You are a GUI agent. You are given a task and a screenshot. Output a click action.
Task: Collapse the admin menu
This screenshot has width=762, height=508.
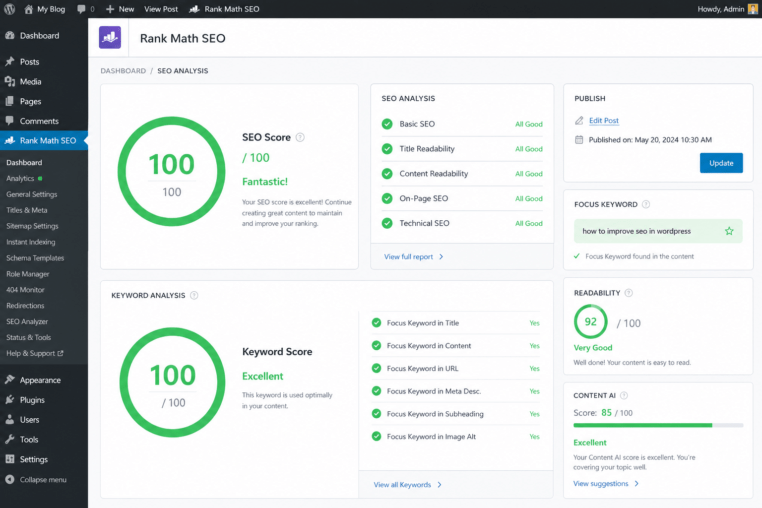pos(36,479)
